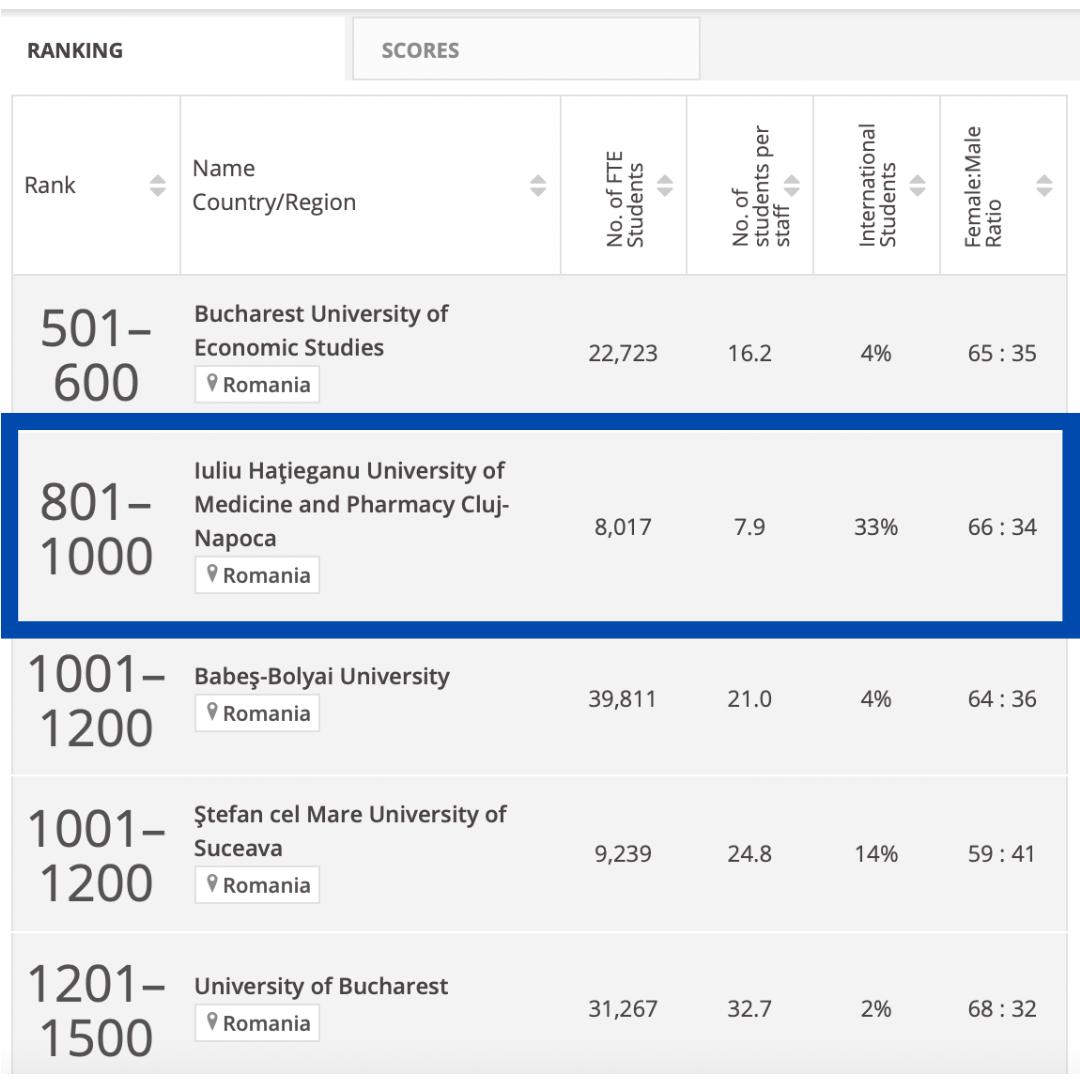Sort by No. of FTE Students arrows
The image size is (1080, 1080).
[665, 186]
